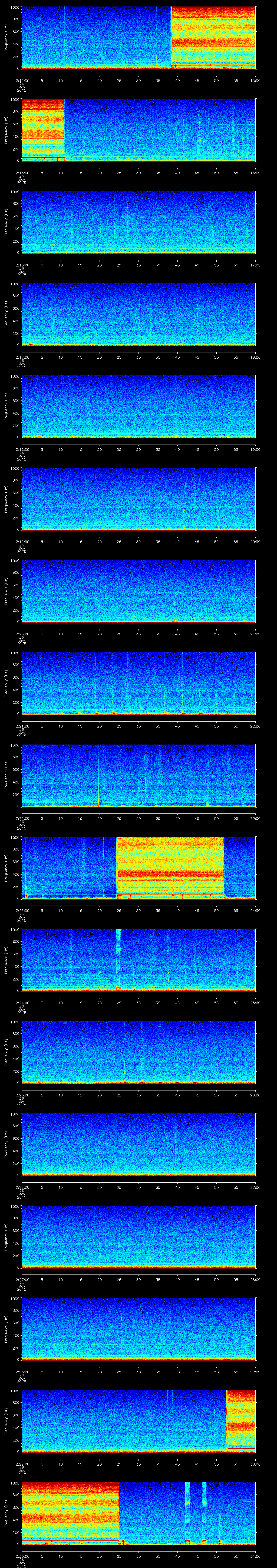Click the Frequency (Hz) label of the top spectrogram
The height and width of the screenshot is (1568, 277).
pyautogui.click(x=7, y=38)
